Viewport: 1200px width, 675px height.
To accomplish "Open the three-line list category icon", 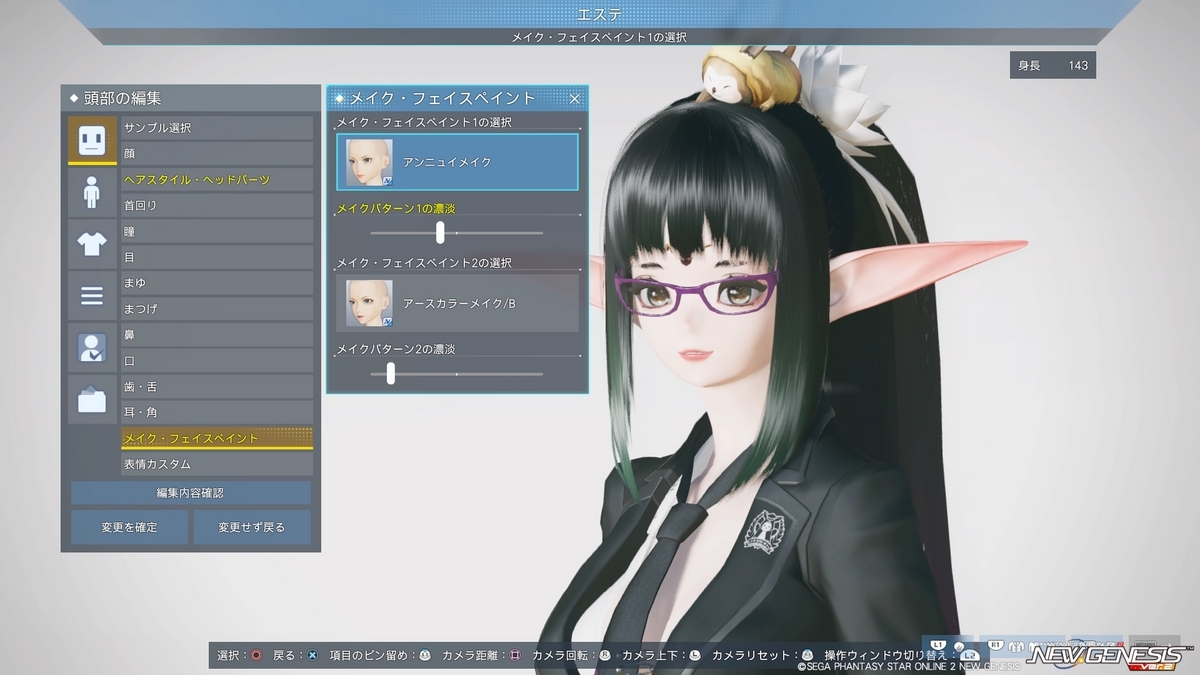I will [92, 295].
